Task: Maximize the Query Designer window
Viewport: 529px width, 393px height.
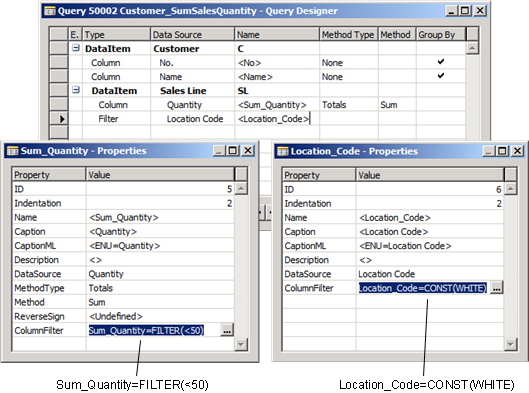Action: (x=465, y=11)
